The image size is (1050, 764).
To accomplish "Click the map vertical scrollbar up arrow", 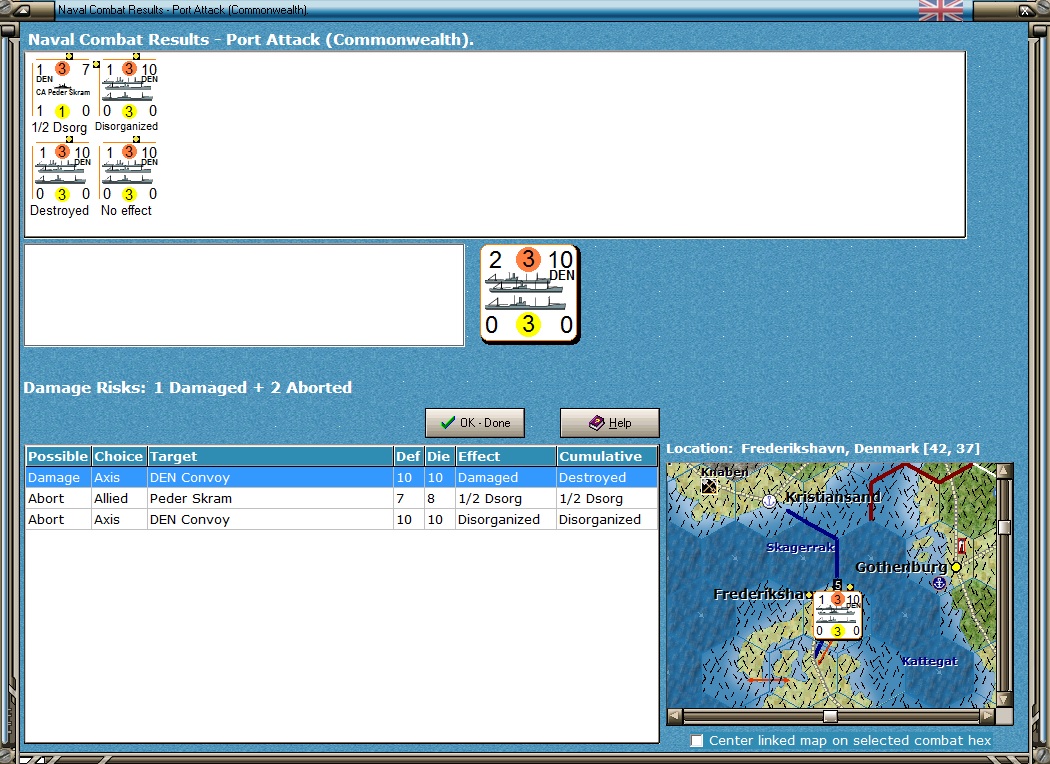I will [x=1004, y=471].
